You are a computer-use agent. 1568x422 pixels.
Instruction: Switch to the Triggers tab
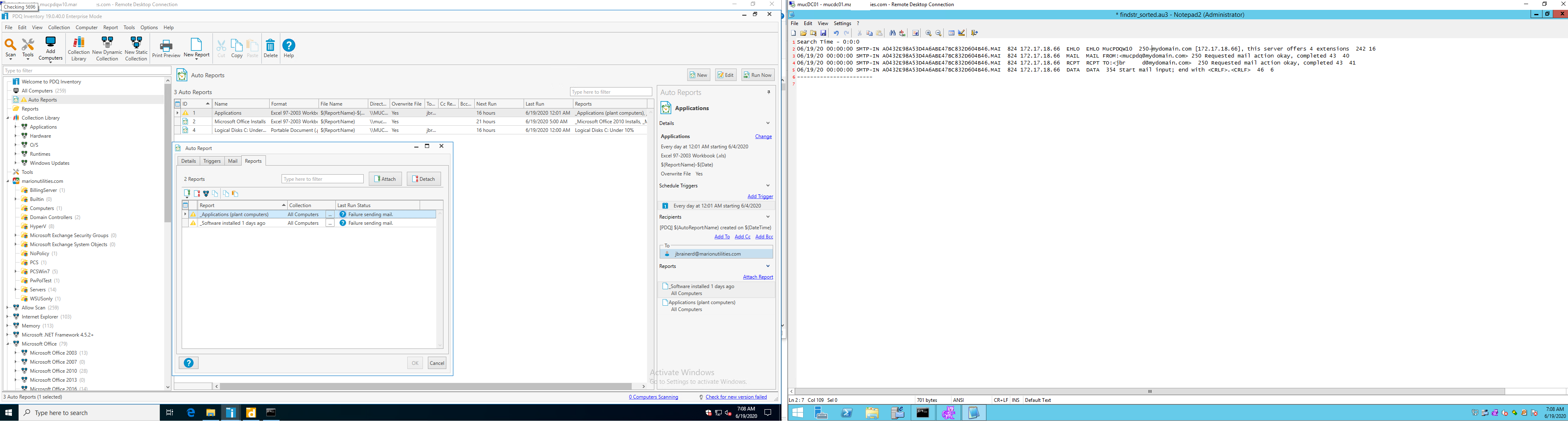(x=212, y=161)
